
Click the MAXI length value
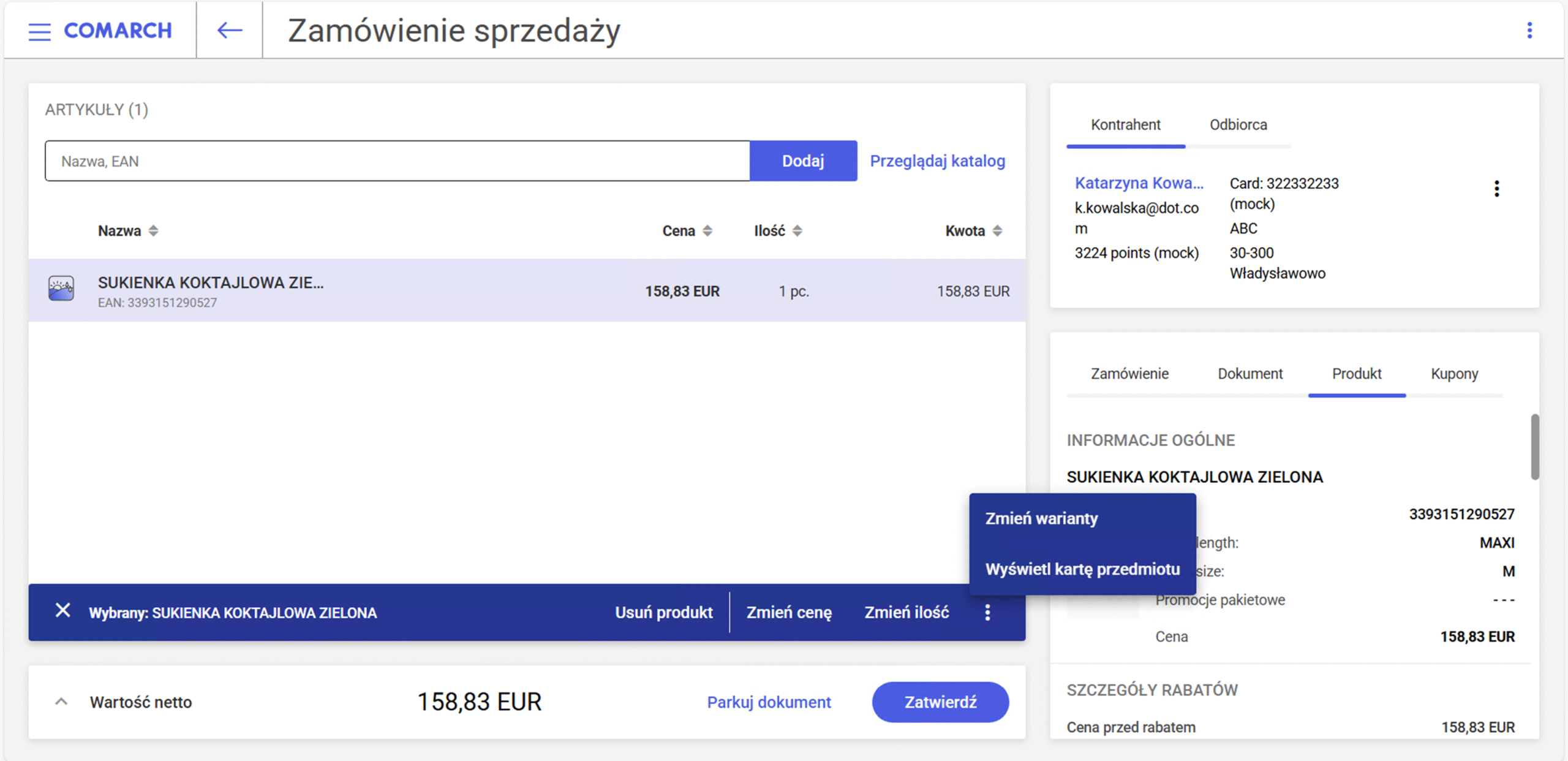point(1496,543)
